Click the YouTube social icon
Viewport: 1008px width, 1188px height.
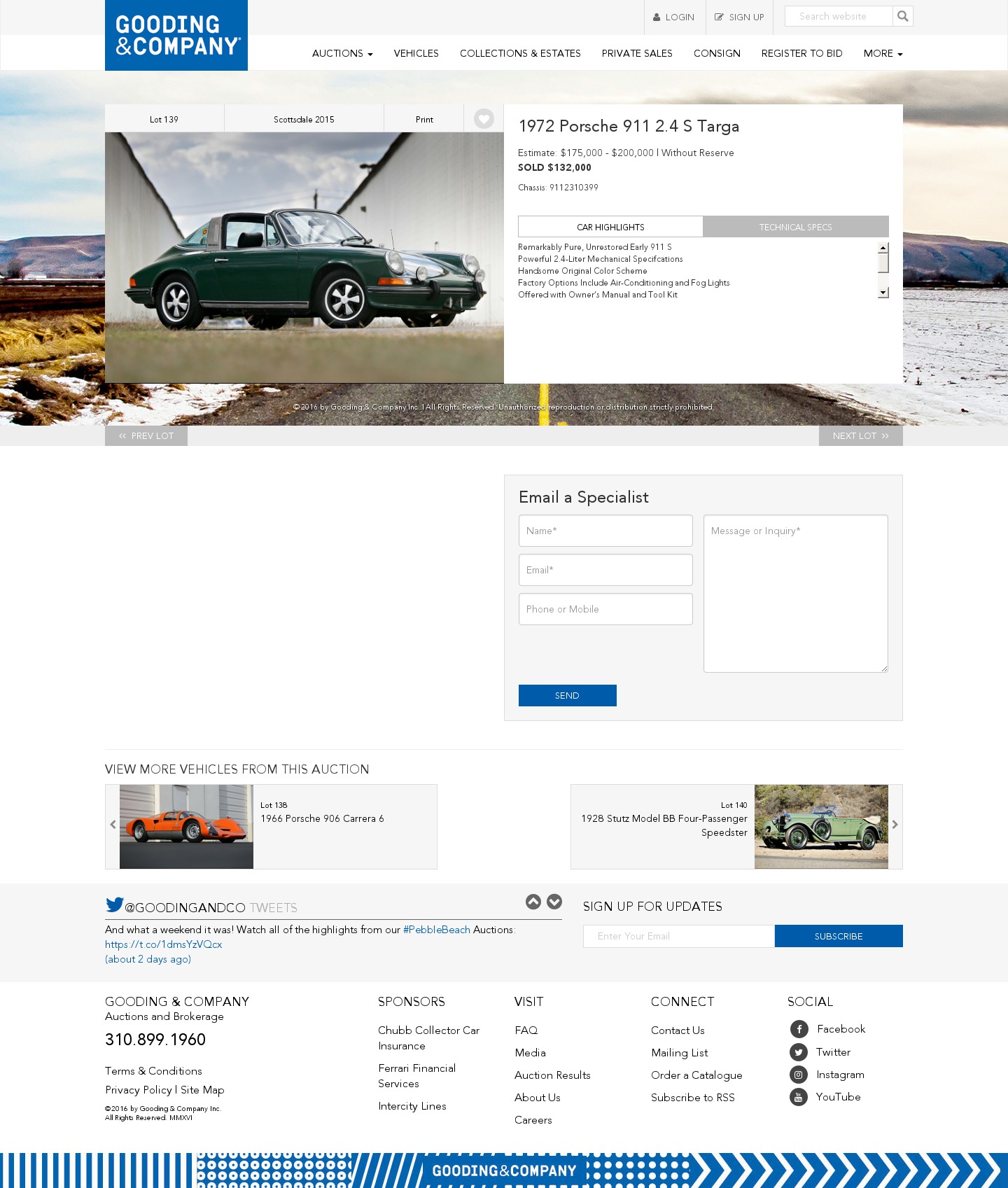[x=799, y=1097]
